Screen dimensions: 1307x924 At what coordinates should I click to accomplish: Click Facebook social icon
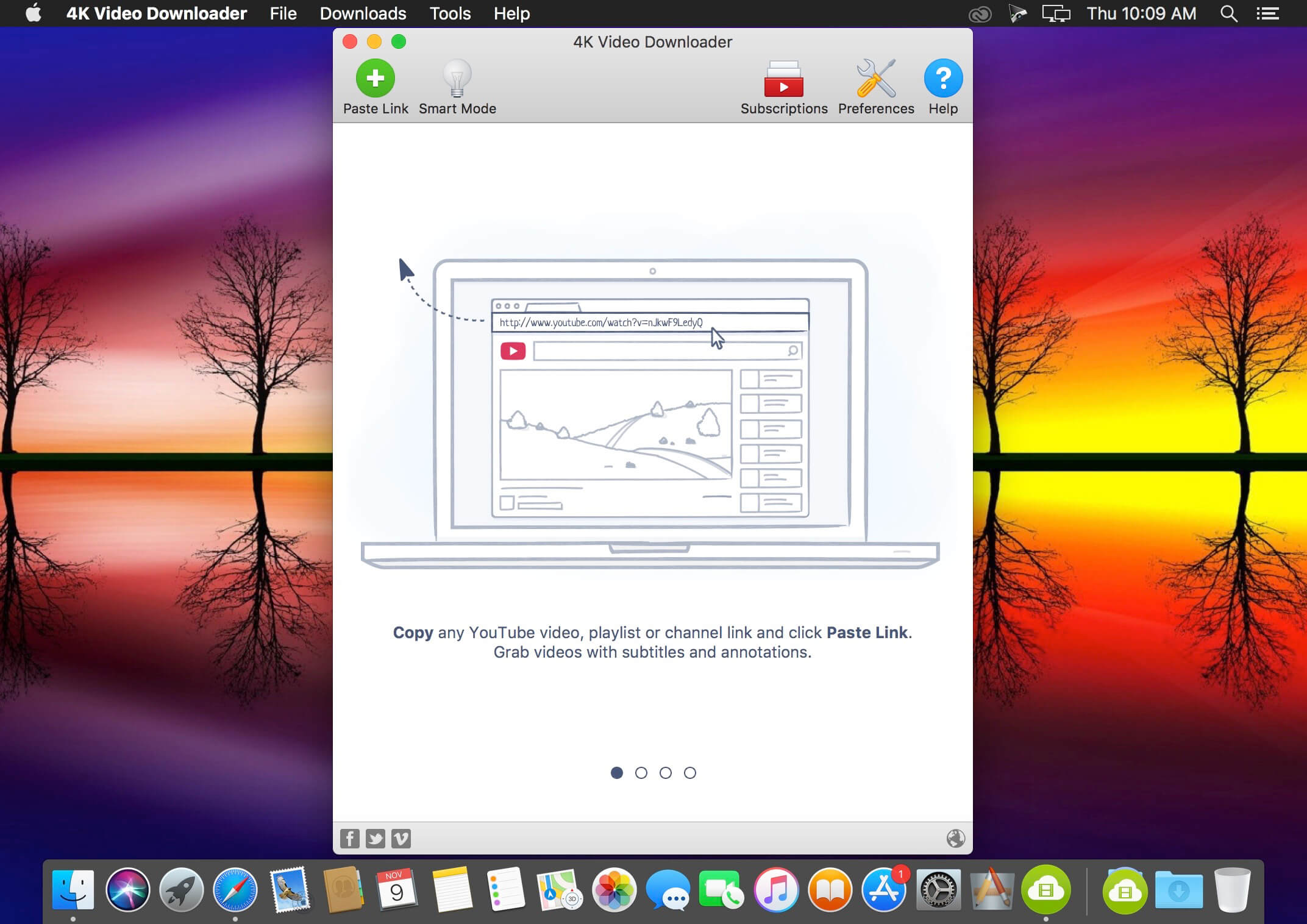coord(350,838)
